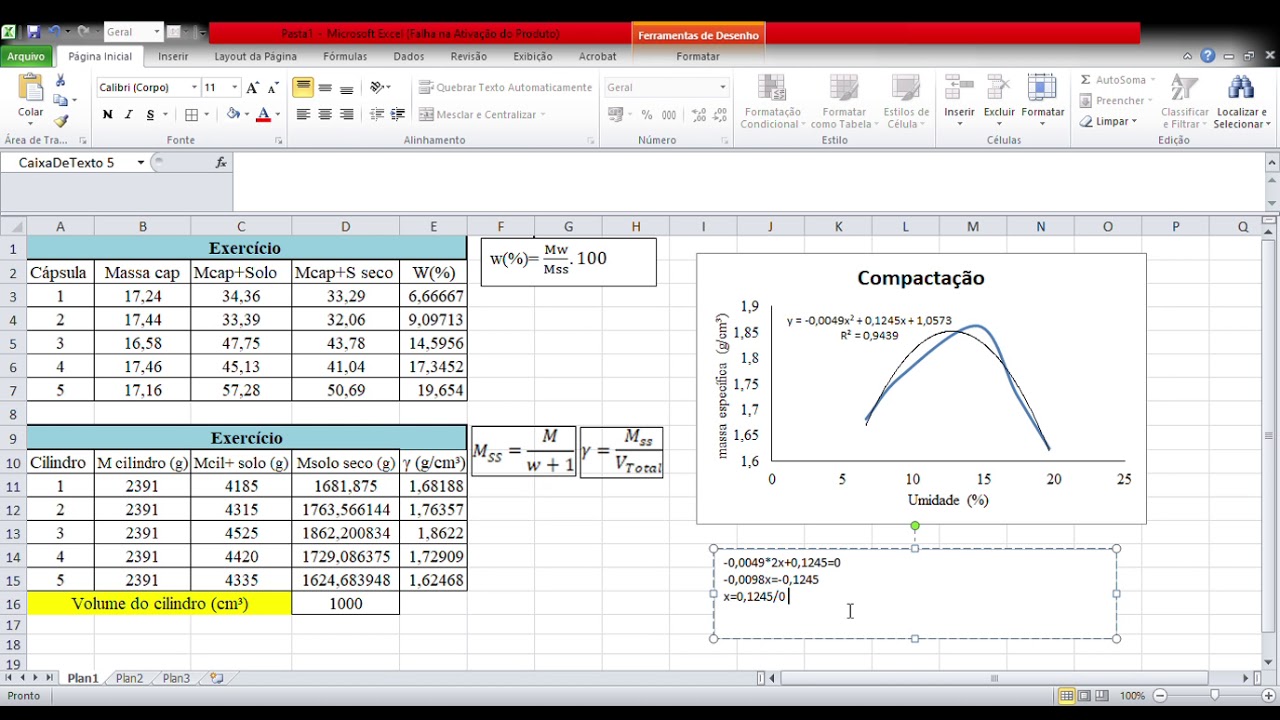Switch to the Inserir tab
Viewport: 1280px width, 720px height.
click(x=173, y=57)
